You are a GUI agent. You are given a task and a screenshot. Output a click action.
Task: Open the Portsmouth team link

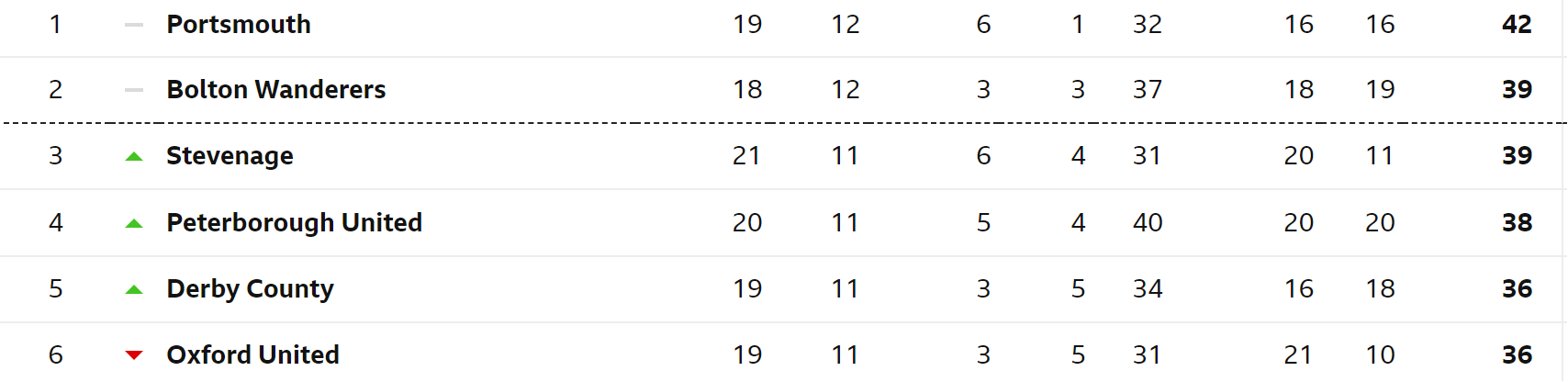coord(239,25)
